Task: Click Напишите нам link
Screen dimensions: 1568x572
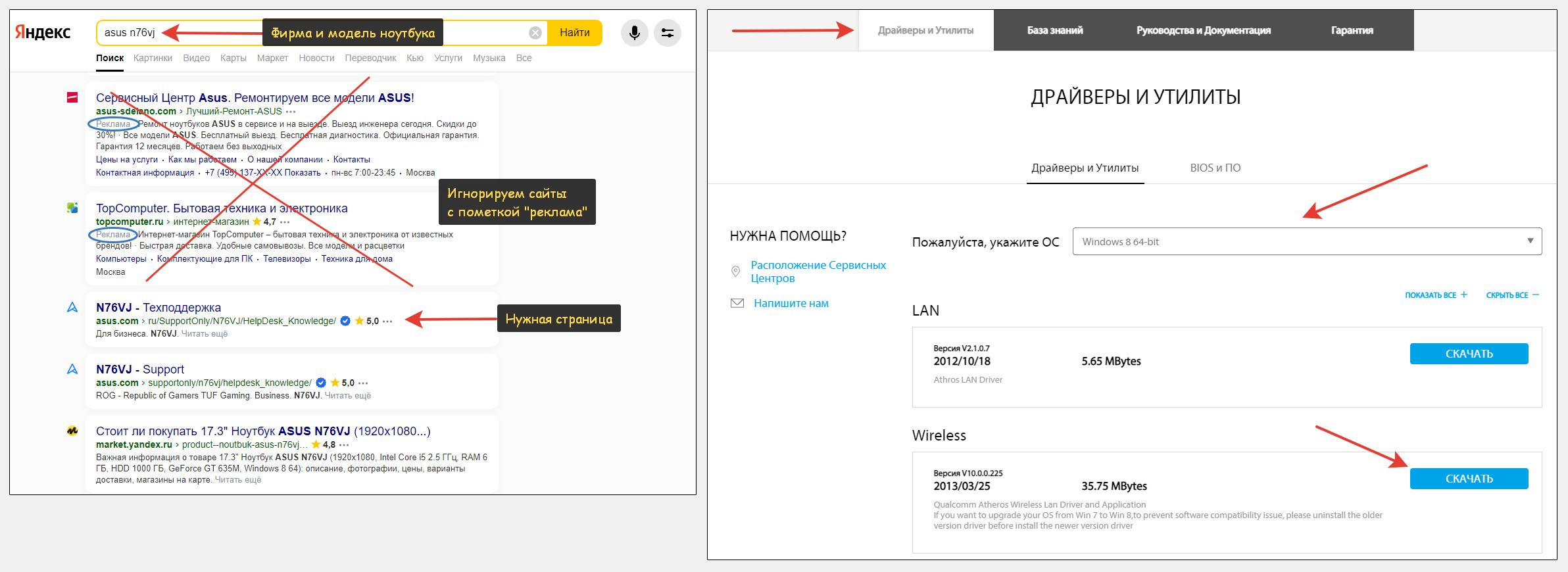Action: click(791, 303)
